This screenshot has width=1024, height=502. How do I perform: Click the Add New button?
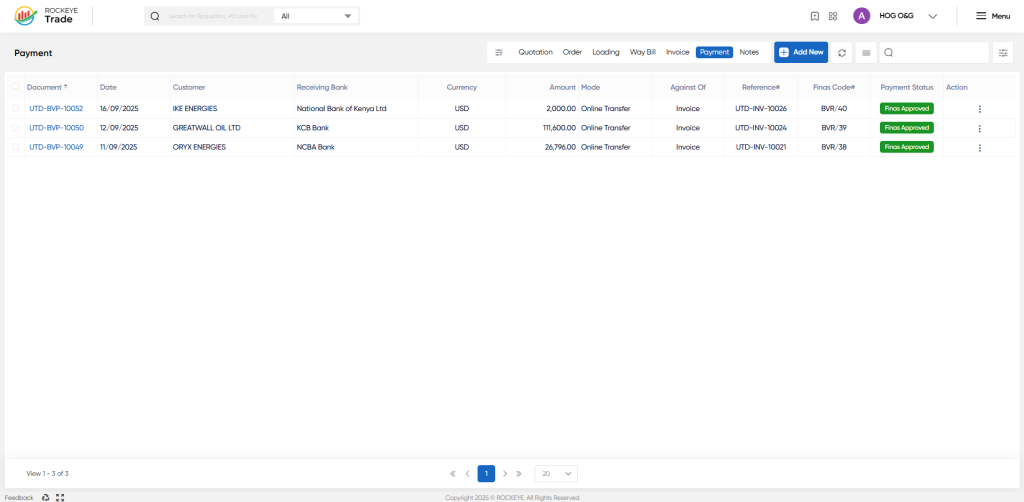point(801,52)
